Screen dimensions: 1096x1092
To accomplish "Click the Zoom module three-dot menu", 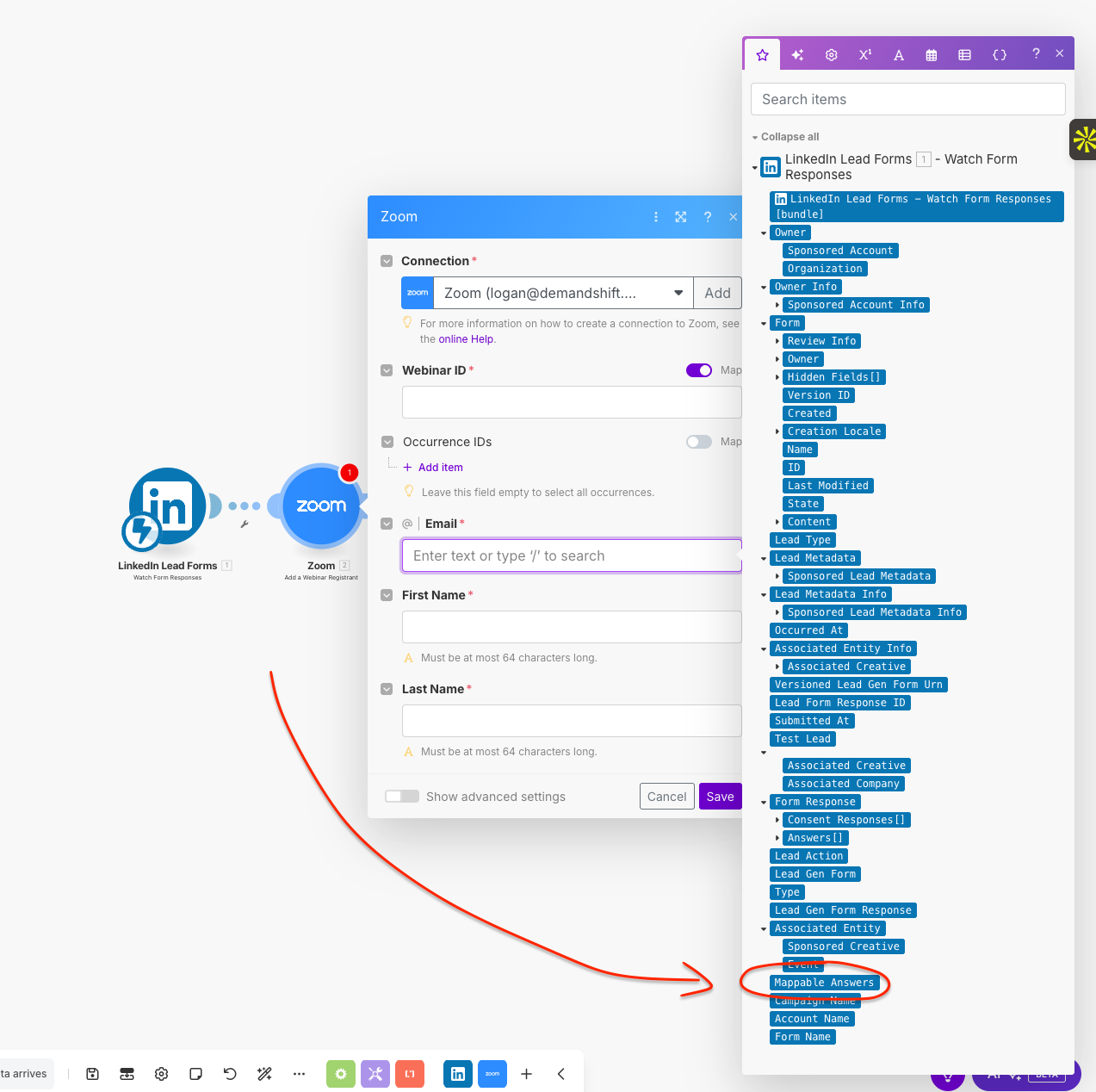I will click(656, 217).
